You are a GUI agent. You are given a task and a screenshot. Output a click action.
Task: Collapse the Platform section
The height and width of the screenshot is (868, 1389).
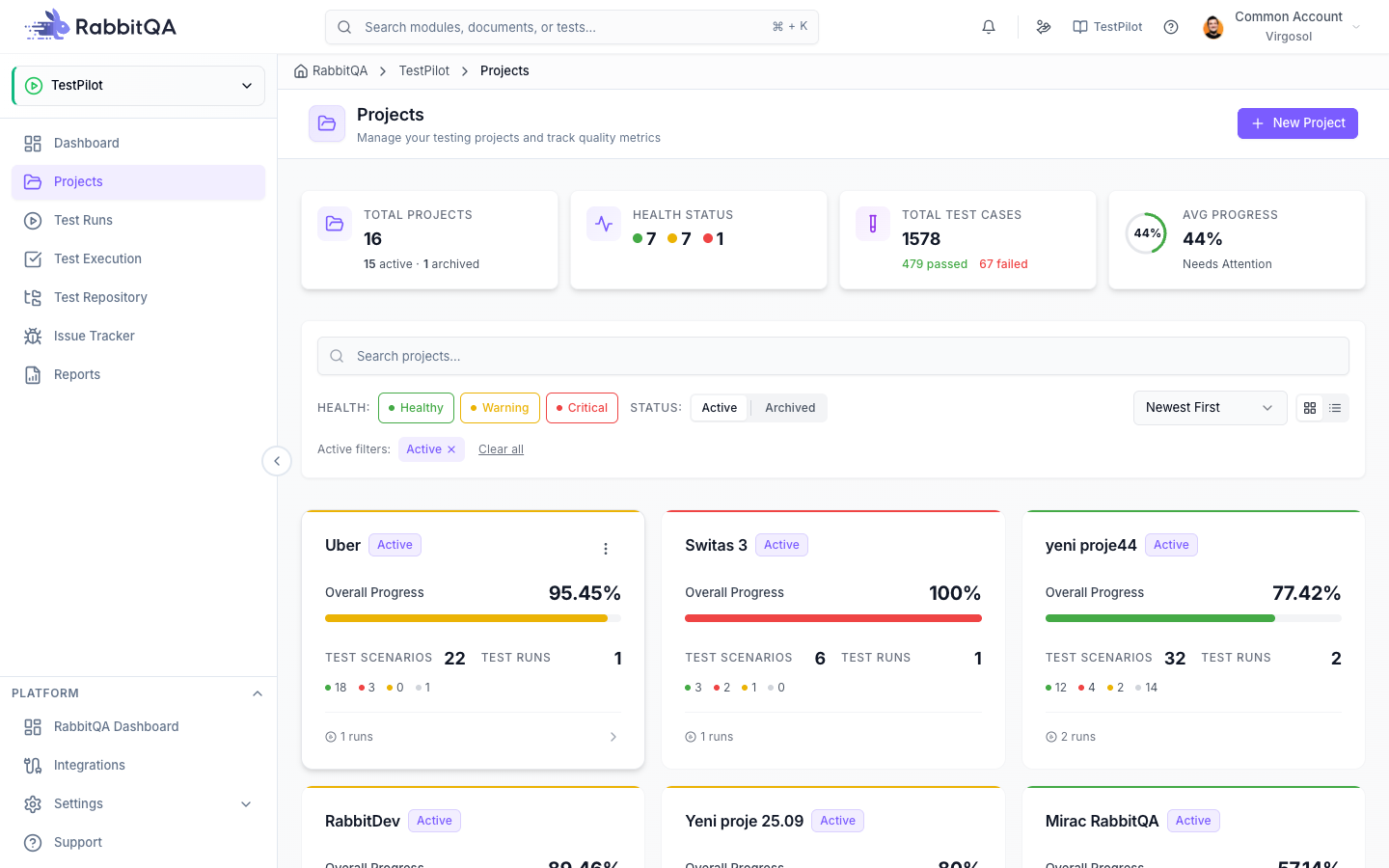258,693
